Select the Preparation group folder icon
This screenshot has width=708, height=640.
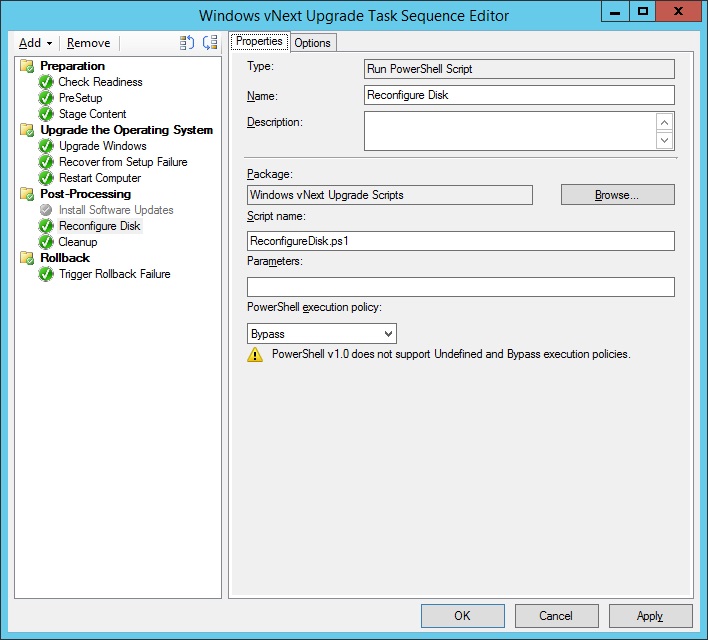point(28,66)
